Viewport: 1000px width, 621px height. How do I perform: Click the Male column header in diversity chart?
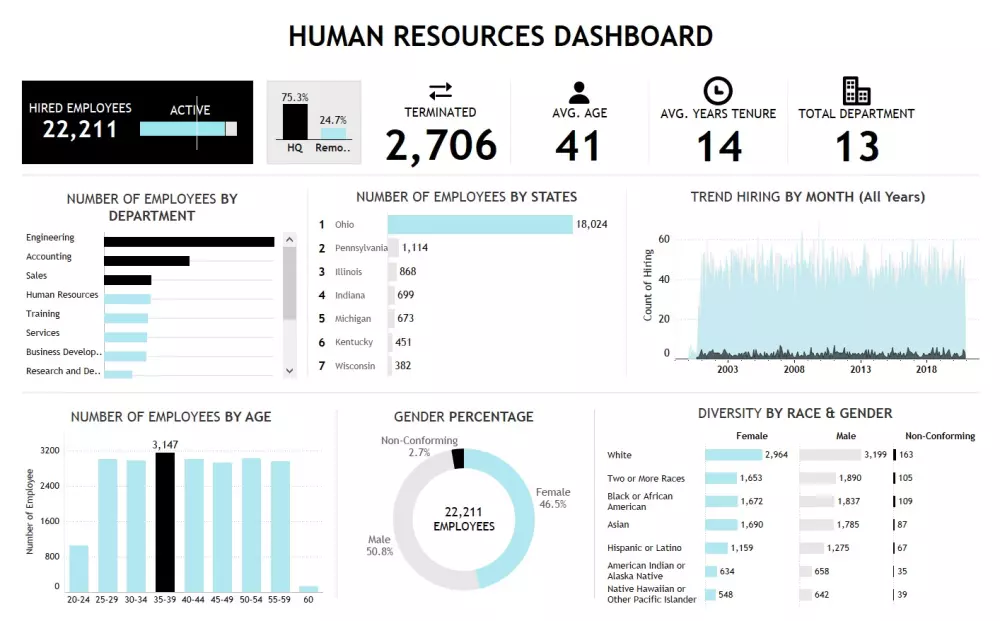tap(845, 435)
